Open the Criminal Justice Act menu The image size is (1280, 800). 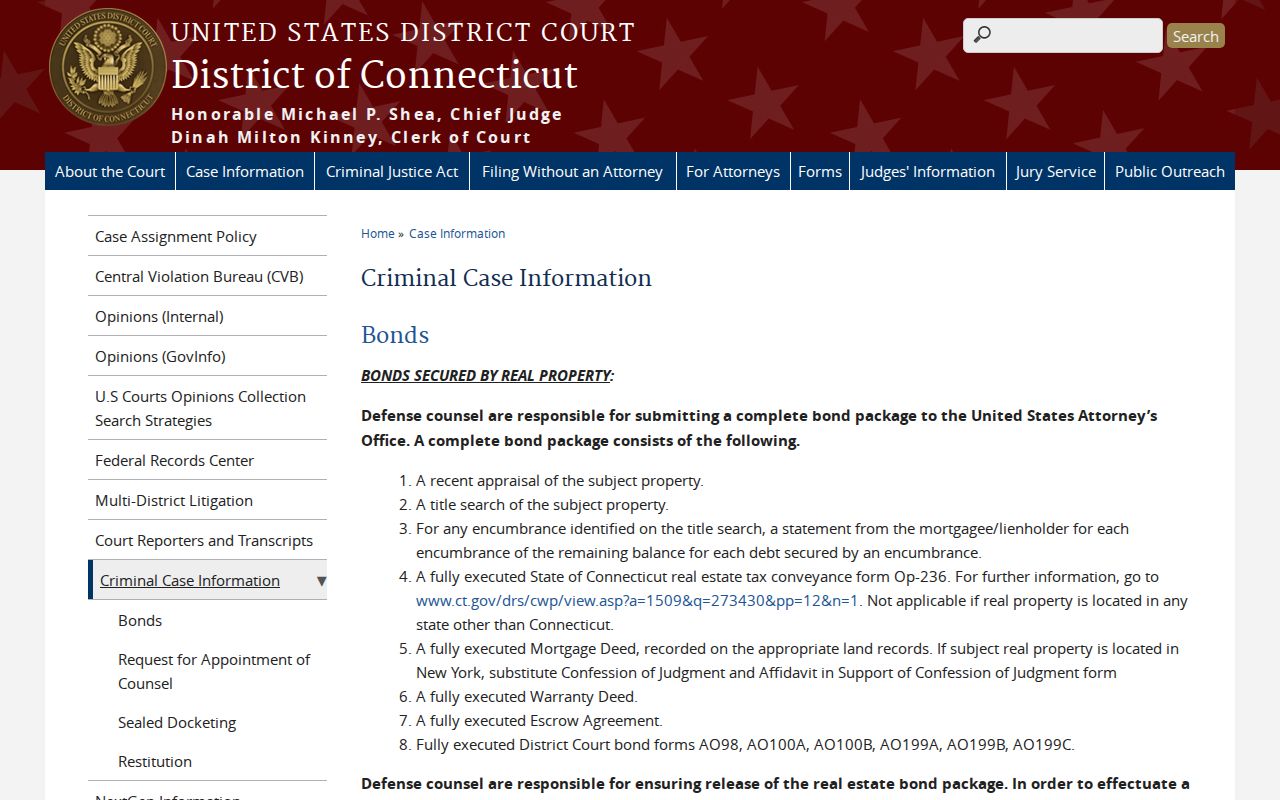392,171
